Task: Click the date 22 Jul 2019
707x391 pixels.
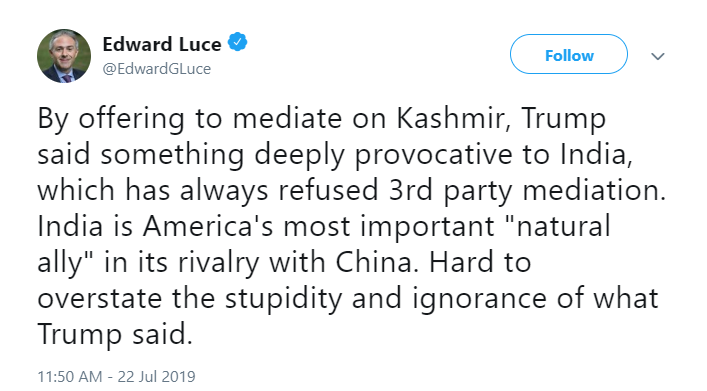Action: (156, 376)
